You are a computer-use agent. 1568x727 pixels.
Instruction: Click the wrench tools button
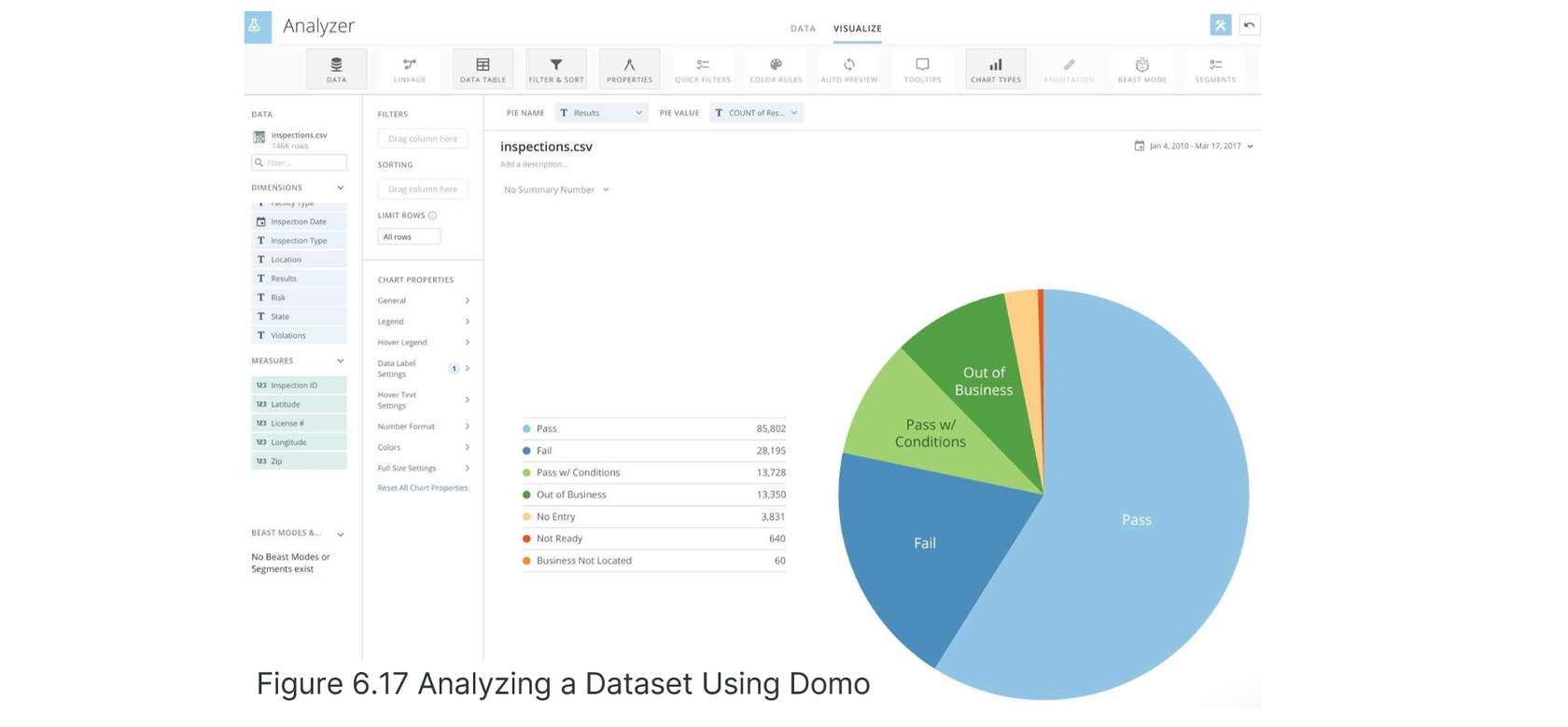coord(1220,25)
